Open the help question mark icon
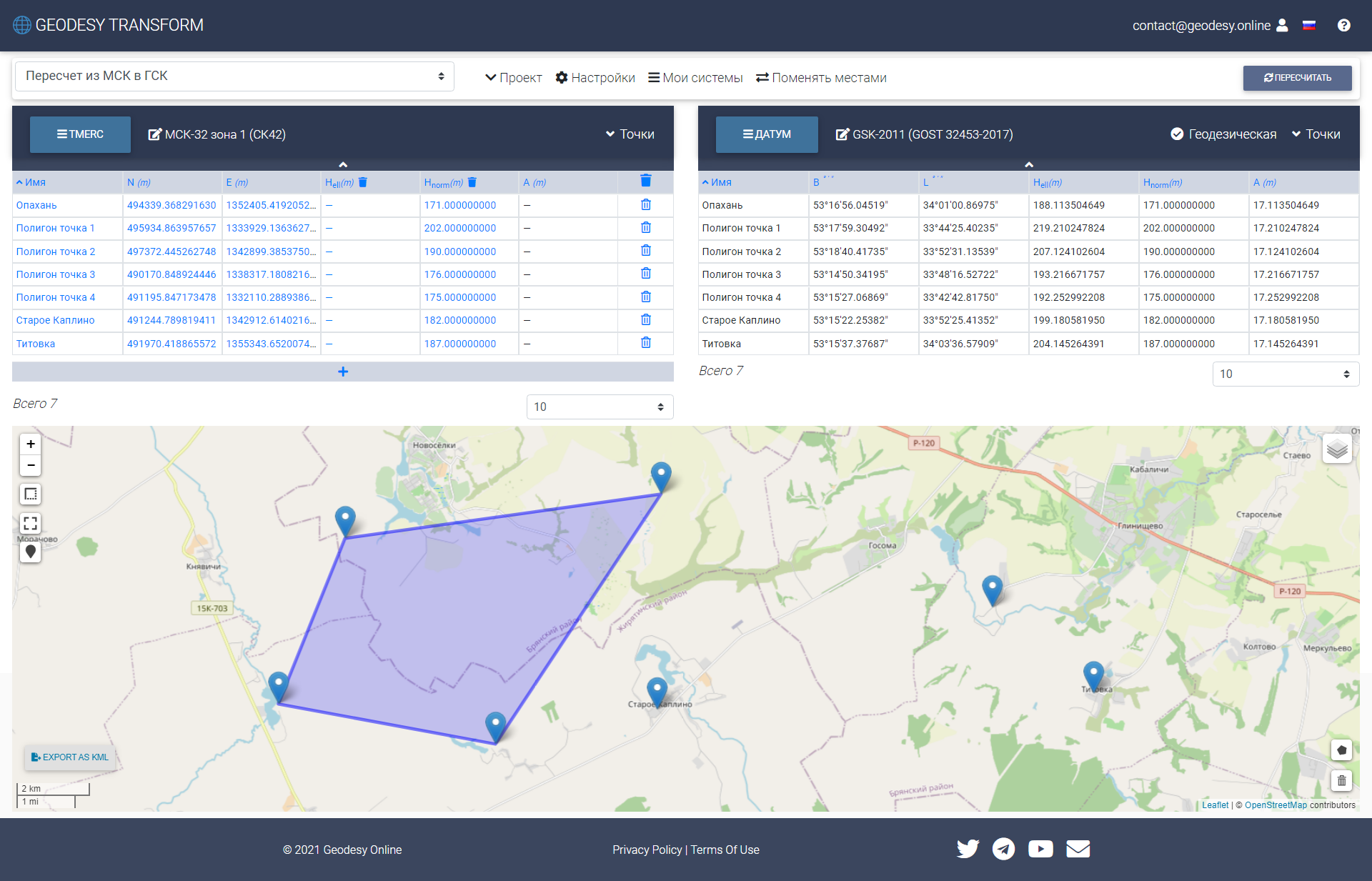Screen dimensions: 1372x881 pos(1343,26)
